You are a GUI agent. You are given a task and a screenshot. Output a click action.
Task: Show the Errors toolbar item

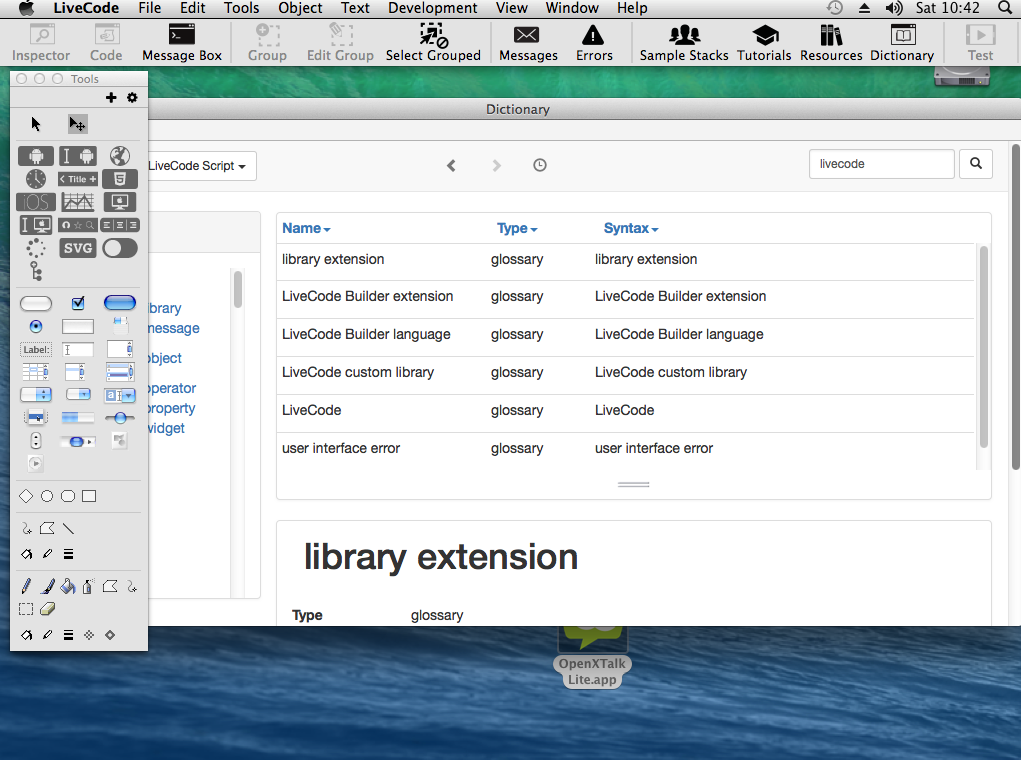[594, 43]
